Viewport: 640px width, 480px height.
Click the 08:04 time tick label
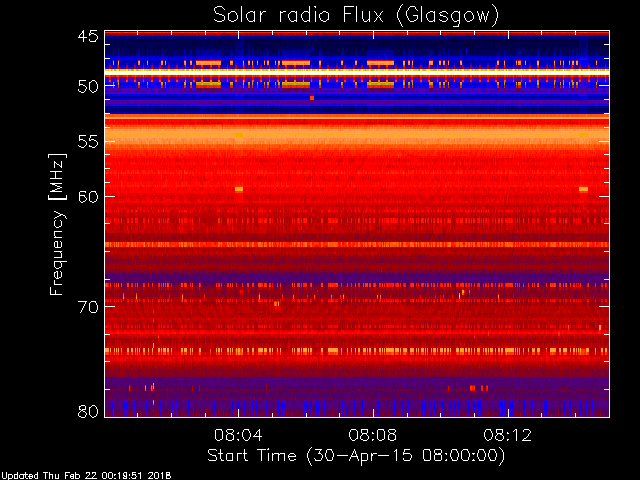pos(238,435)
